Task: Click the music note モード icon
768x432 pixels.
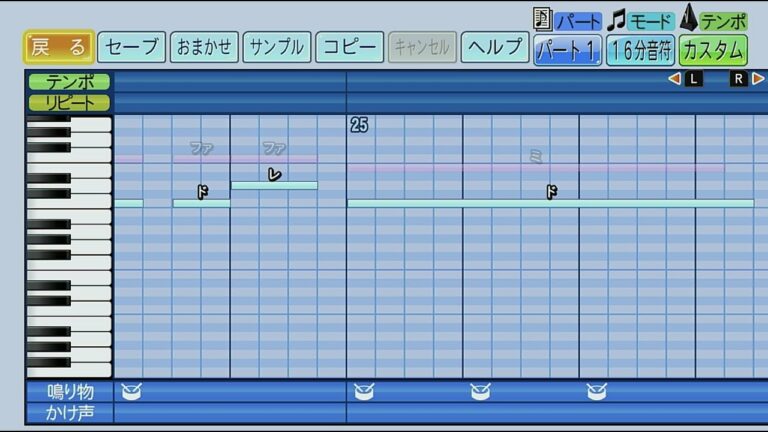Action: point(617,19)
